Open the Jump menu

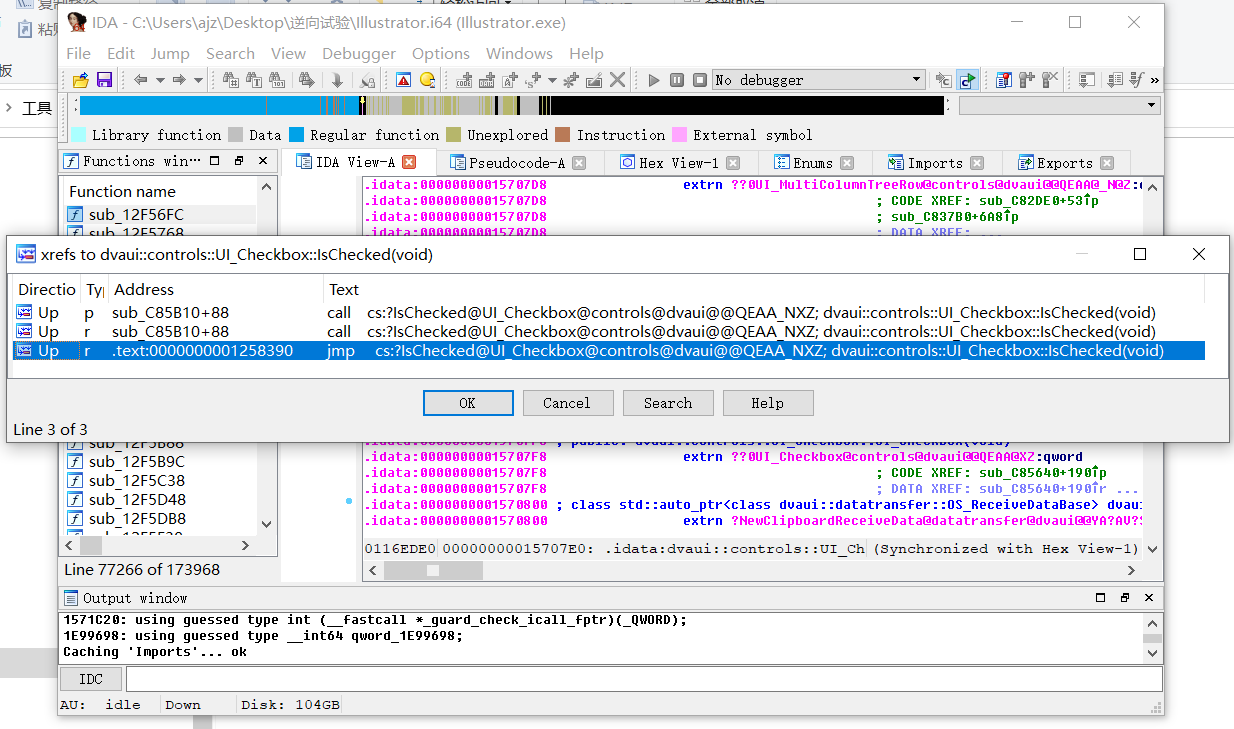170,53
